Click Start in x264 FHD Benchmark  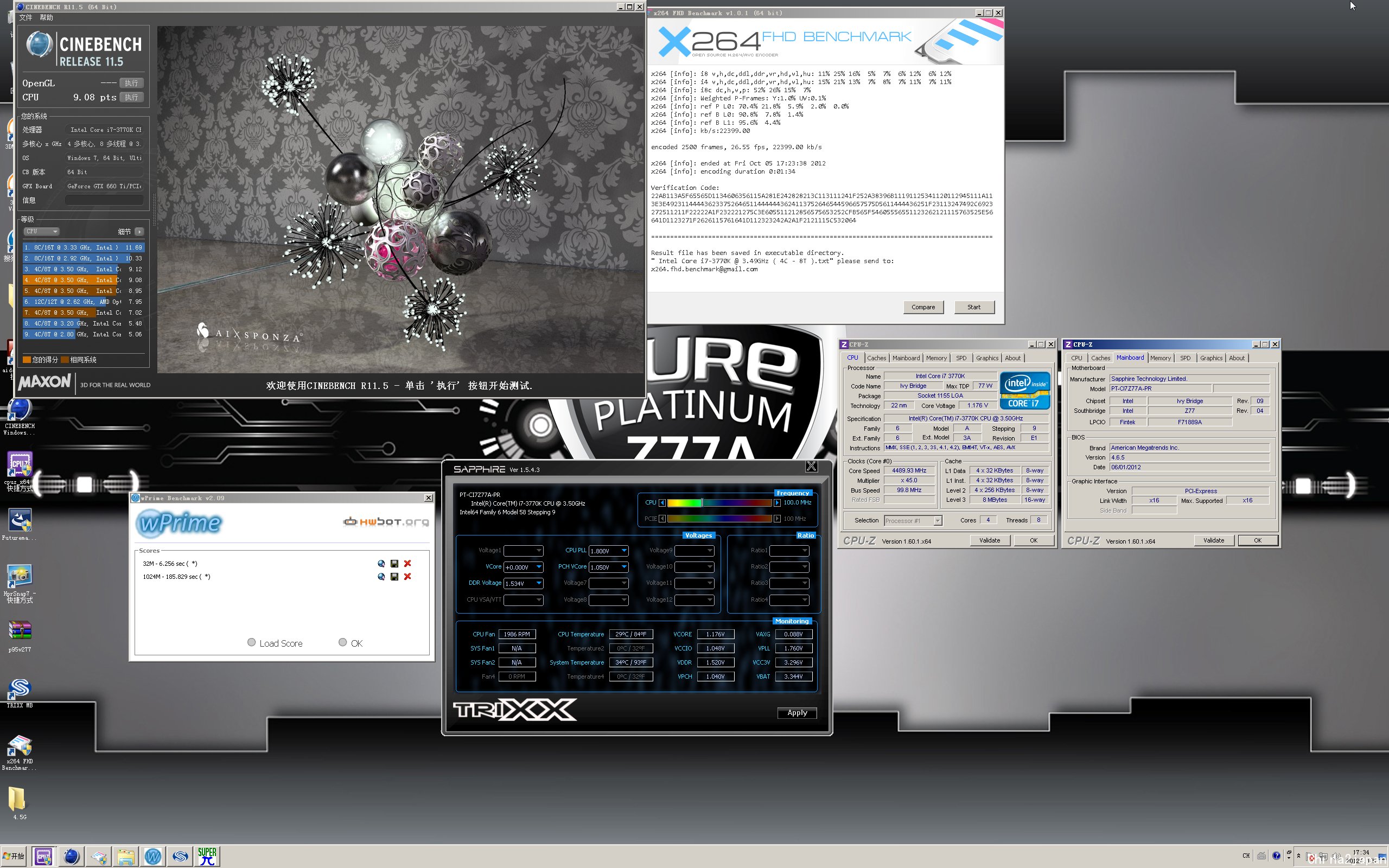coord(974,307)
